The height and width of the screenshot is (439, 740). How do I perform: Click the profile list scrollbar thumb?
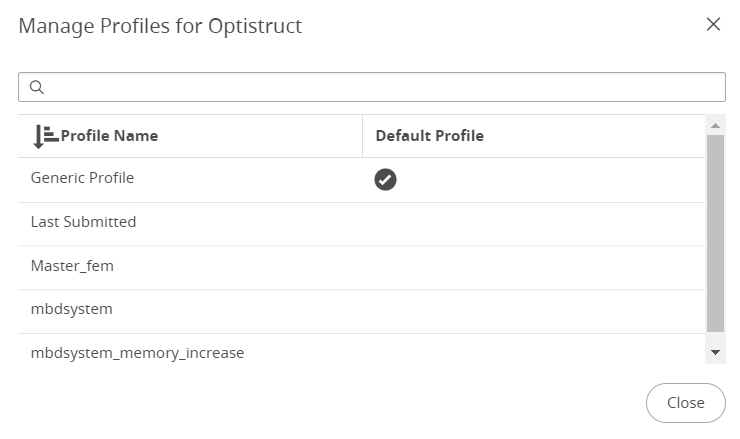click(x=715, y=233)
